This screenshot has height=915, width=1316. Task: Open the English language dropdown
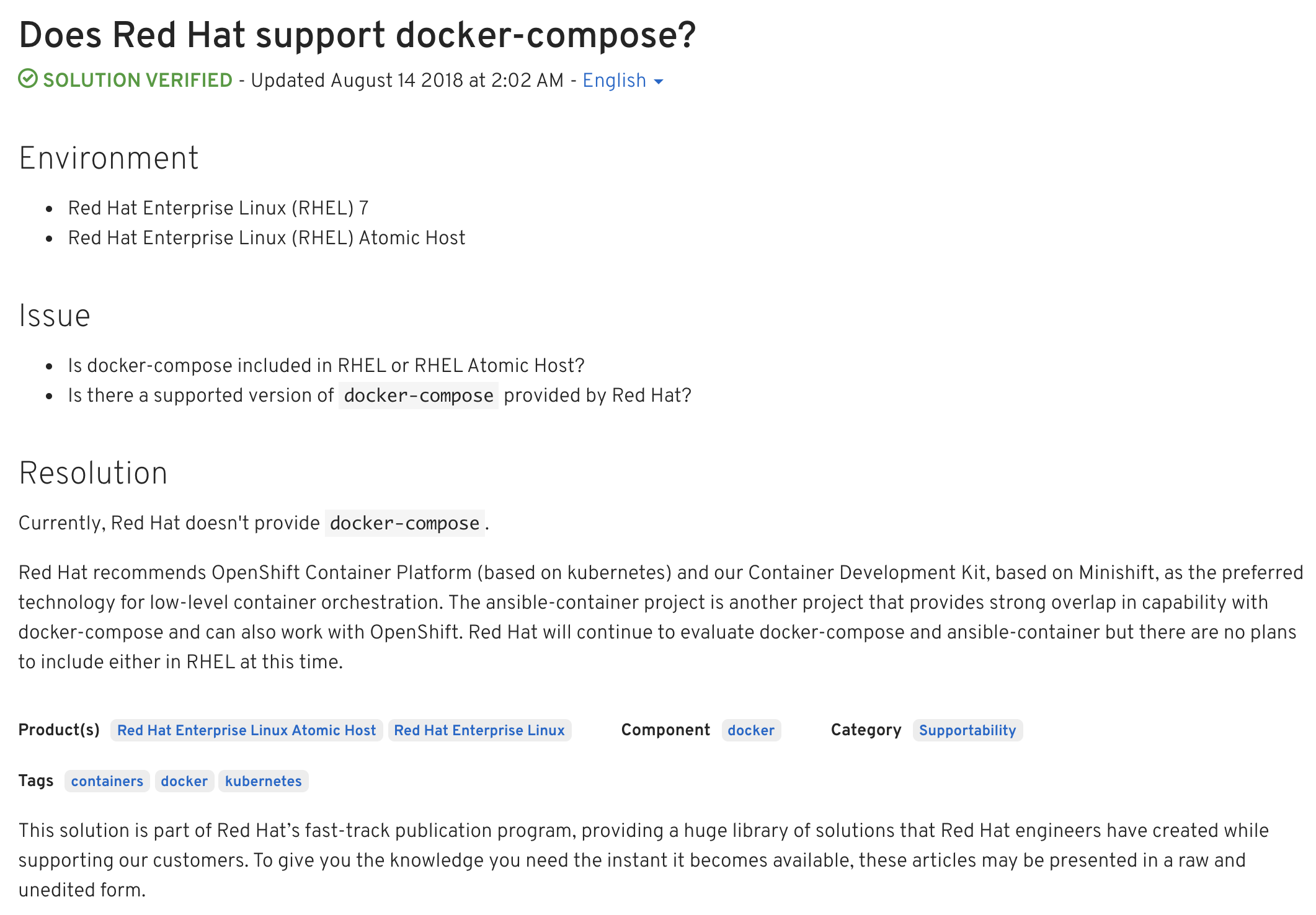[614, 81]
